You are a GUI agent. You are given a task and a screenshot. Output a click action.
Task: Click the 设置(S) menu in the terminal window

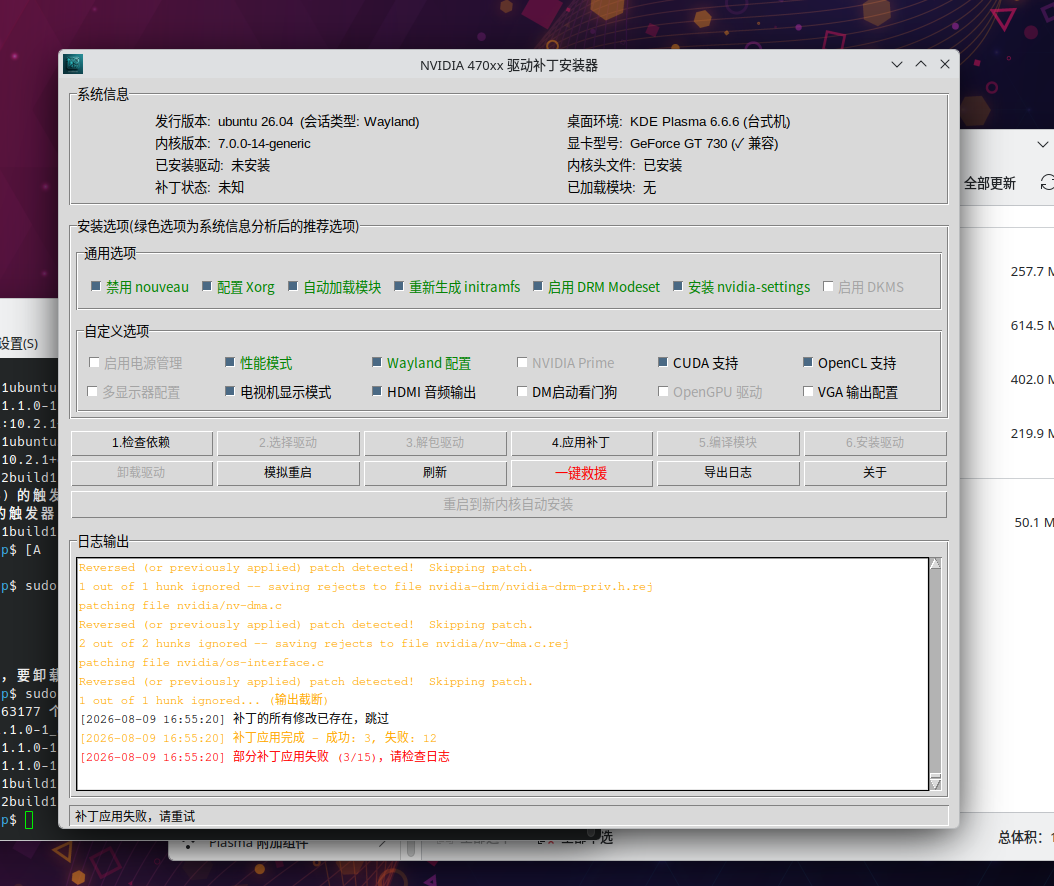click(x=19, y=344)
